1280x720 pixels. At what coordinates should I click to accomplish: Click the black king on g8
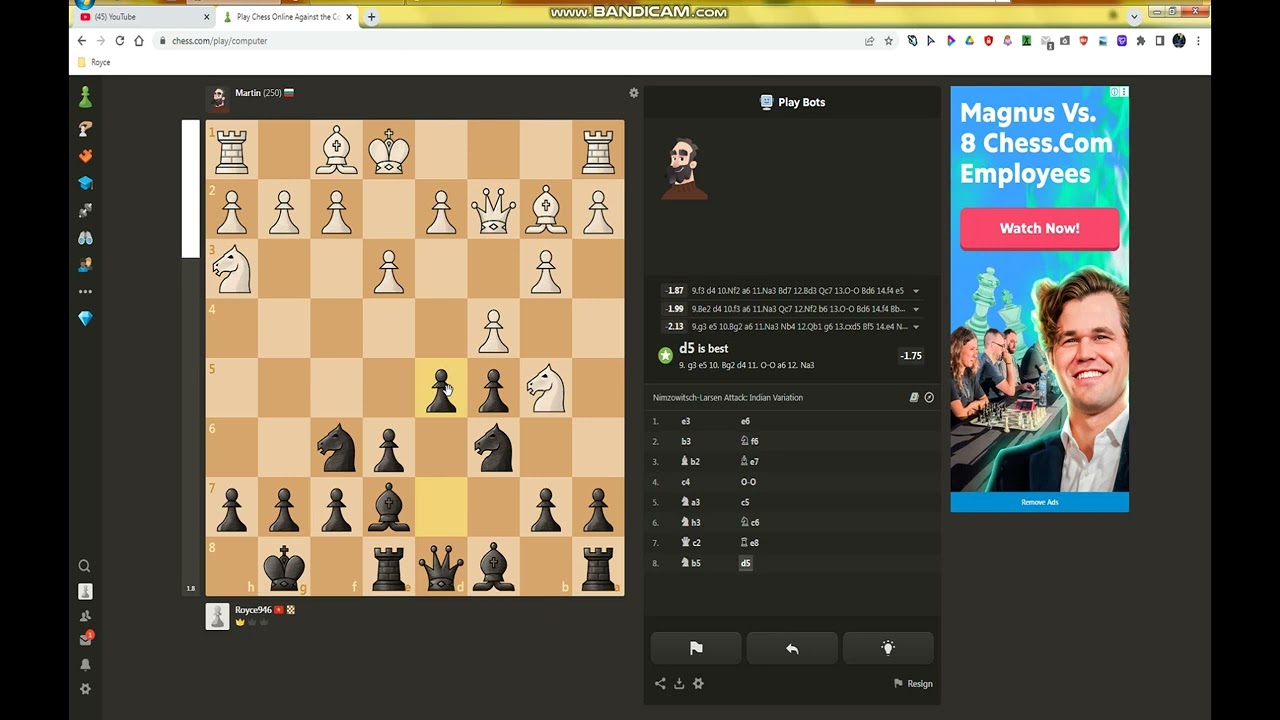[284, 567]
